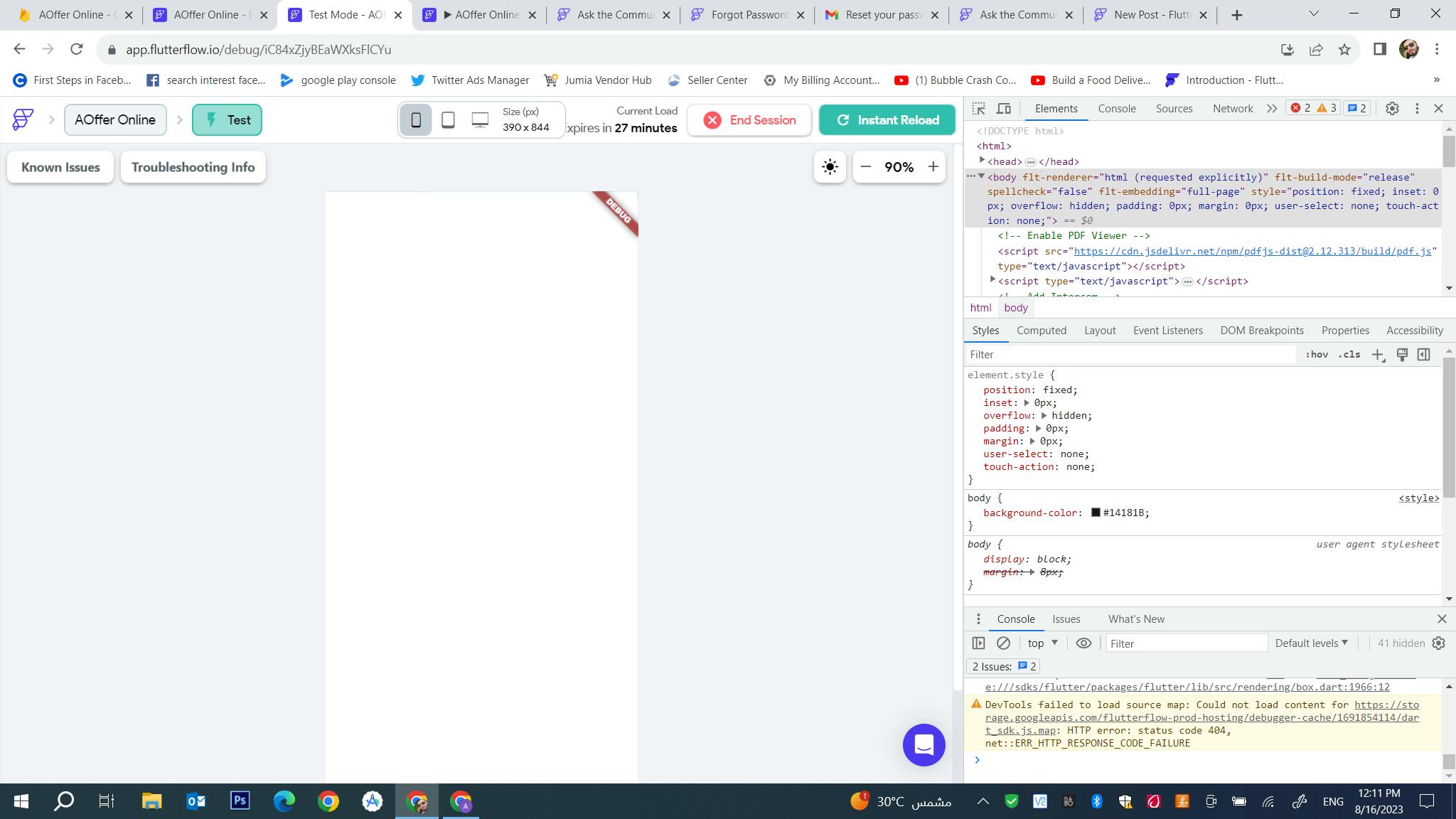The height and width of the screenshot is (819, 1456).
Task: Click the DevTools warnings count badge
Action: (1327, 108)
